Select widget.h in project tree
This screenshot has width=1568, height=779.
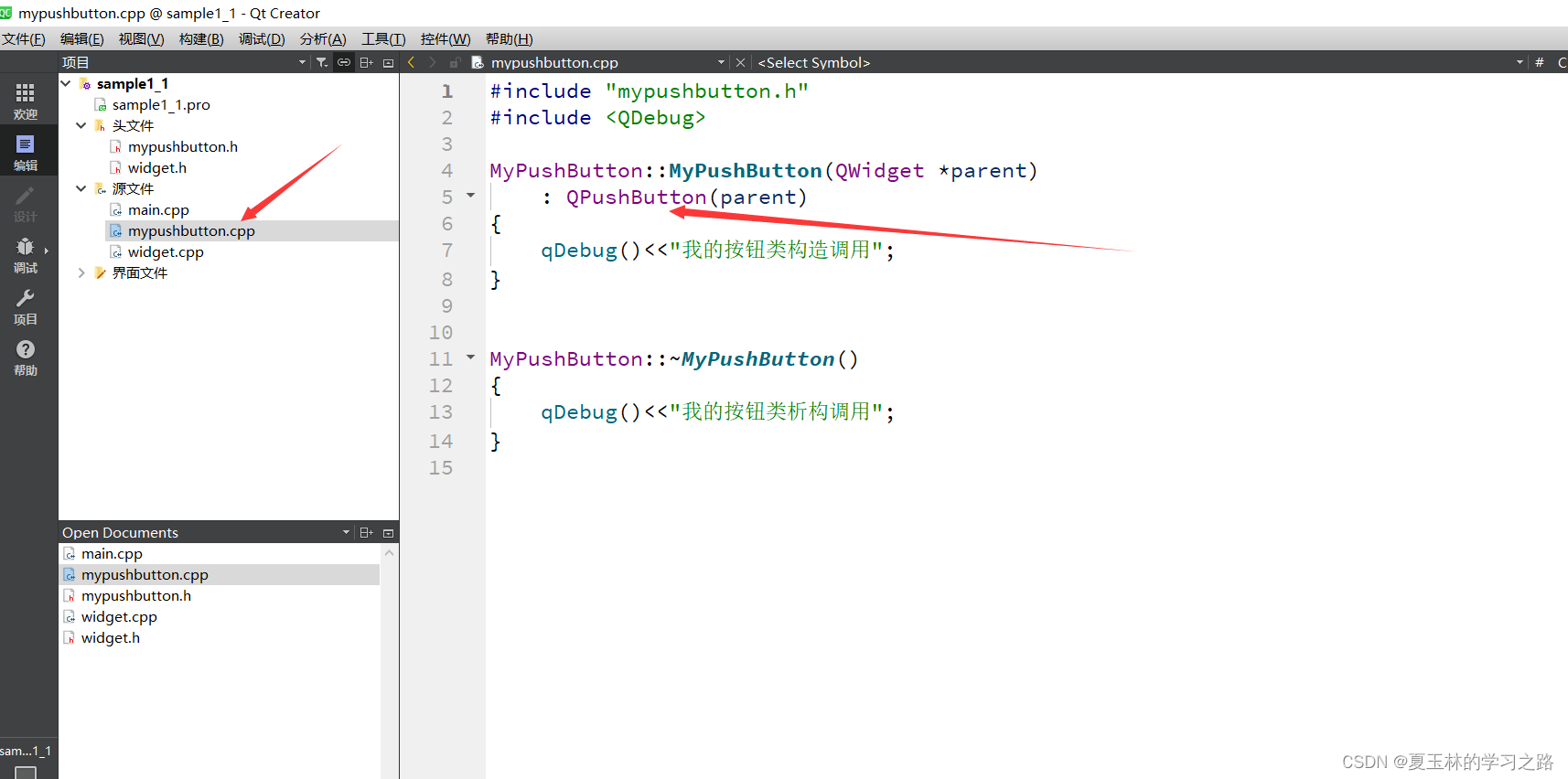tap(156, 167)
